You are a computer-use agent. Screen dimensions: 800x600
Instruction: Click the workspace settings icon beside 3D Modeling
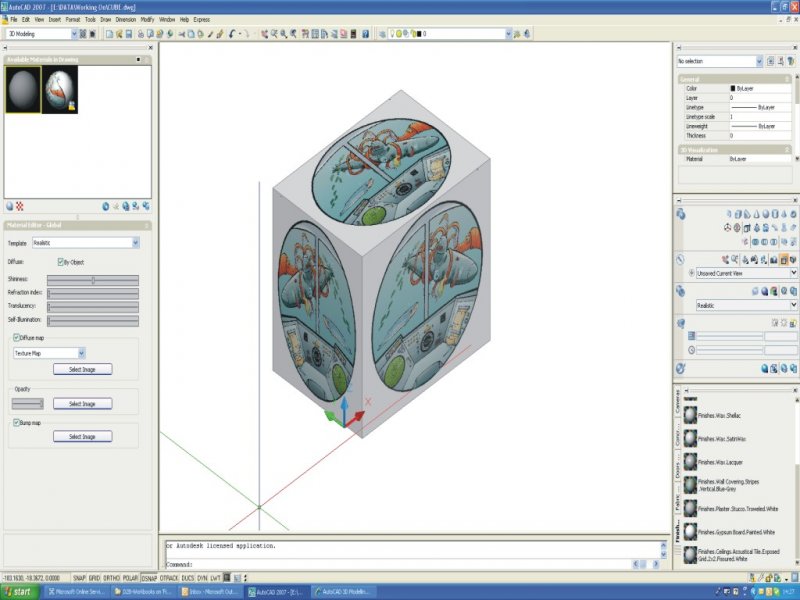click(83, 34)
